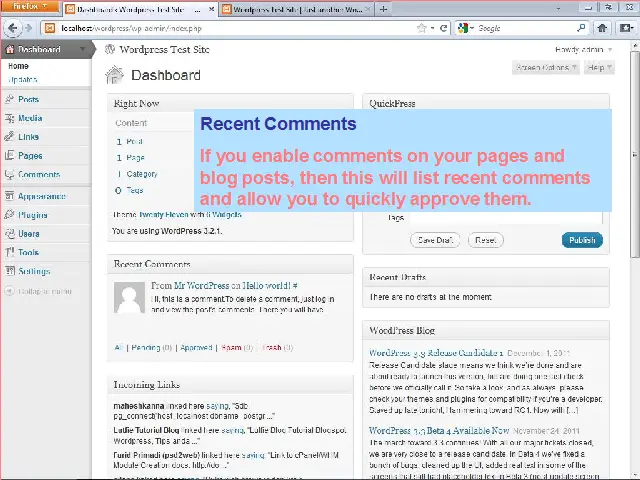
Task: Click the Users icon in the sidebar
Action: click(x=9, y=233)
